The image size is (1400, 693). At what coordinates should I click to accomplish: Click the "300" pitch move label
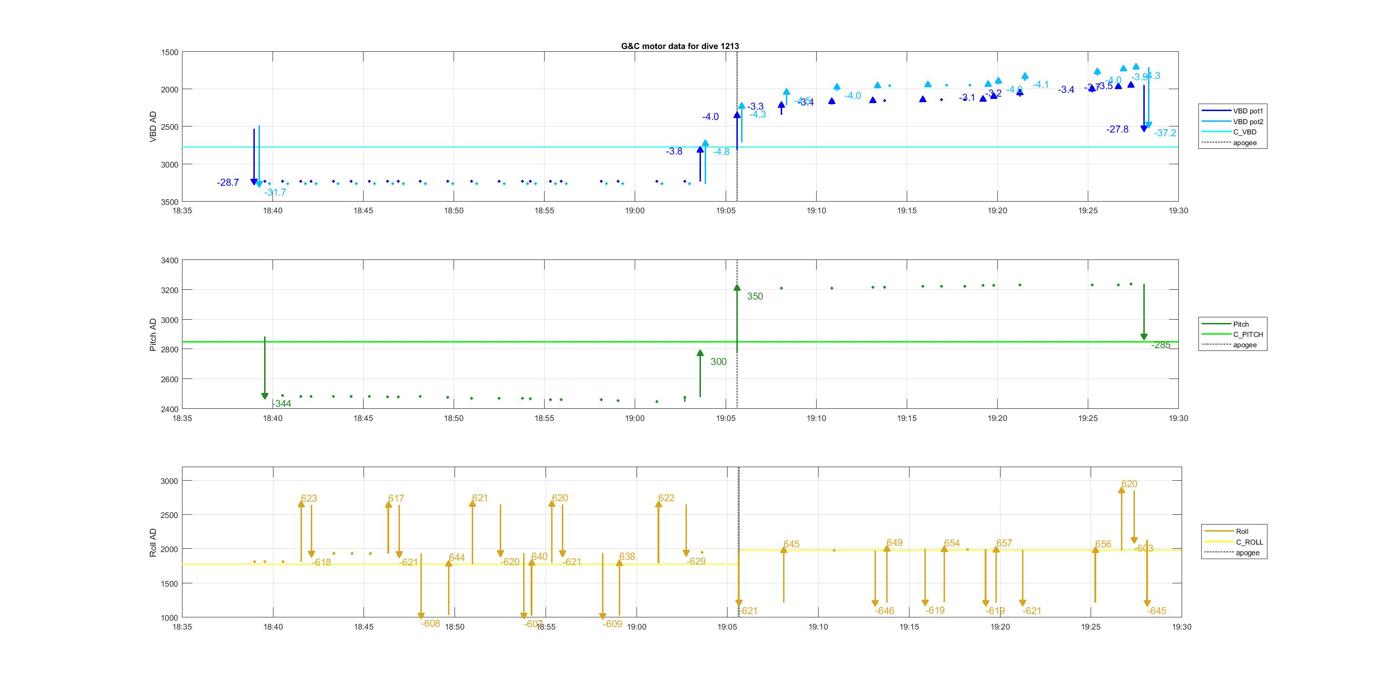tap(719, 362)
